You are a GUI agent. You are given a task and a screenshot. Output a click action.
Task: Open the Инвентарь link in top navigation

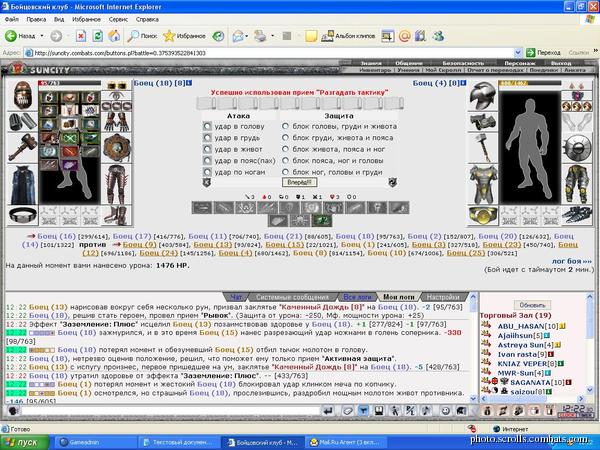(375, 70)
